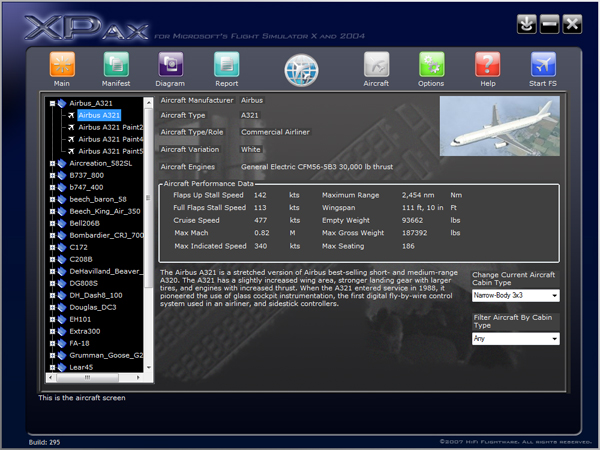Click the Commercial Airliner role value

275,132
